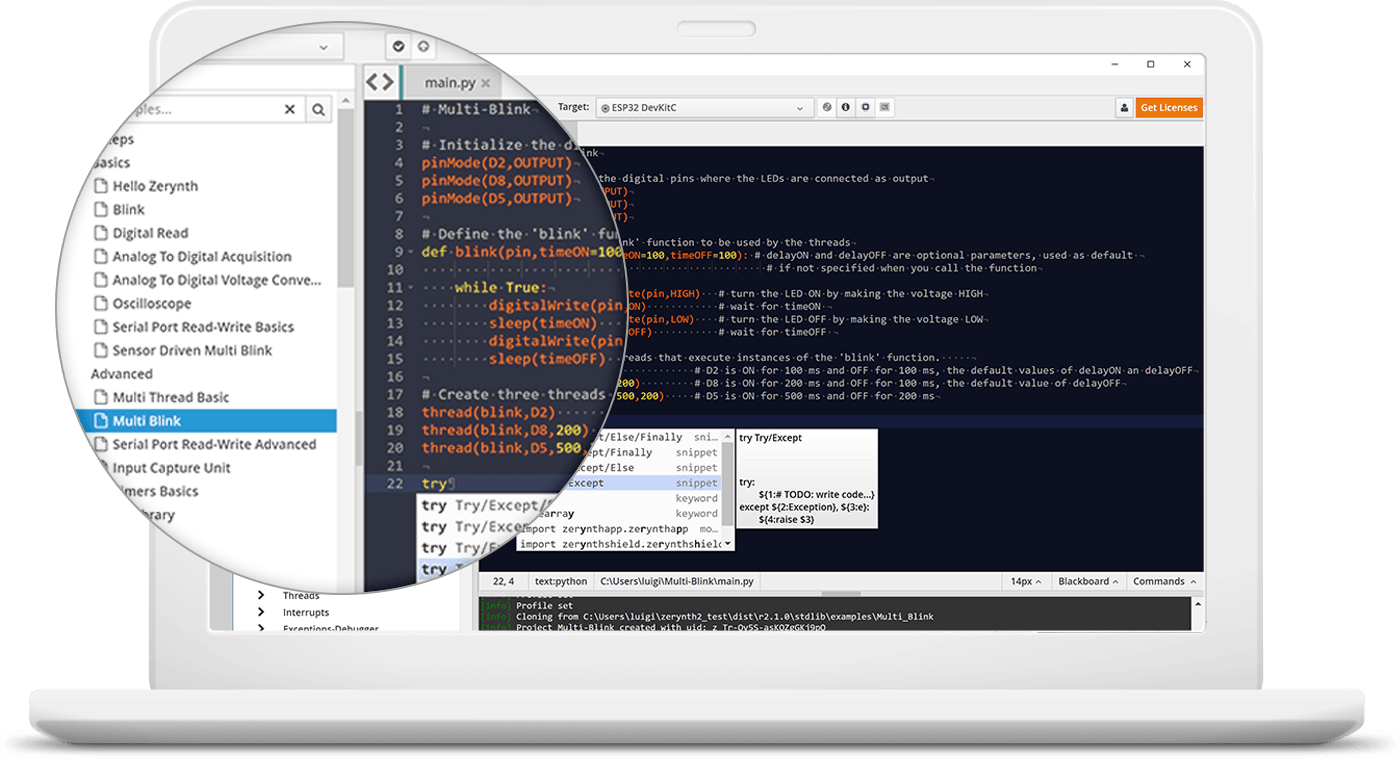Open the code view angle-brackets icon

click(x=379, y=82)
